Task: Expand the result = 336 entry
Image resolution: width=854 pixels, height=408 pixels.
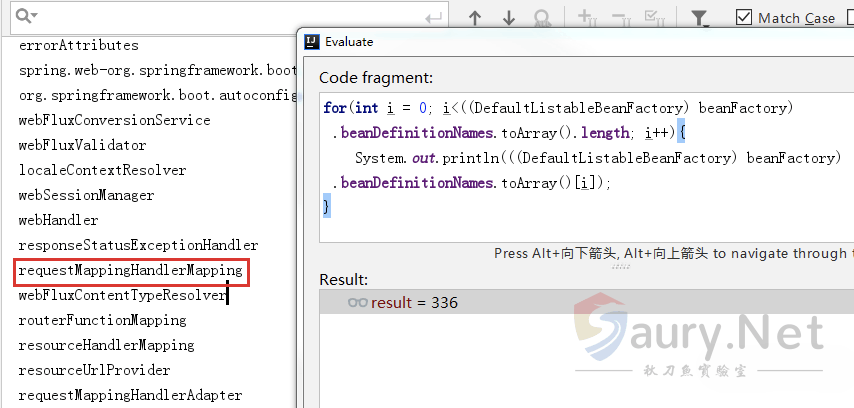Action: pyautogui.click(x=357, y=302)
